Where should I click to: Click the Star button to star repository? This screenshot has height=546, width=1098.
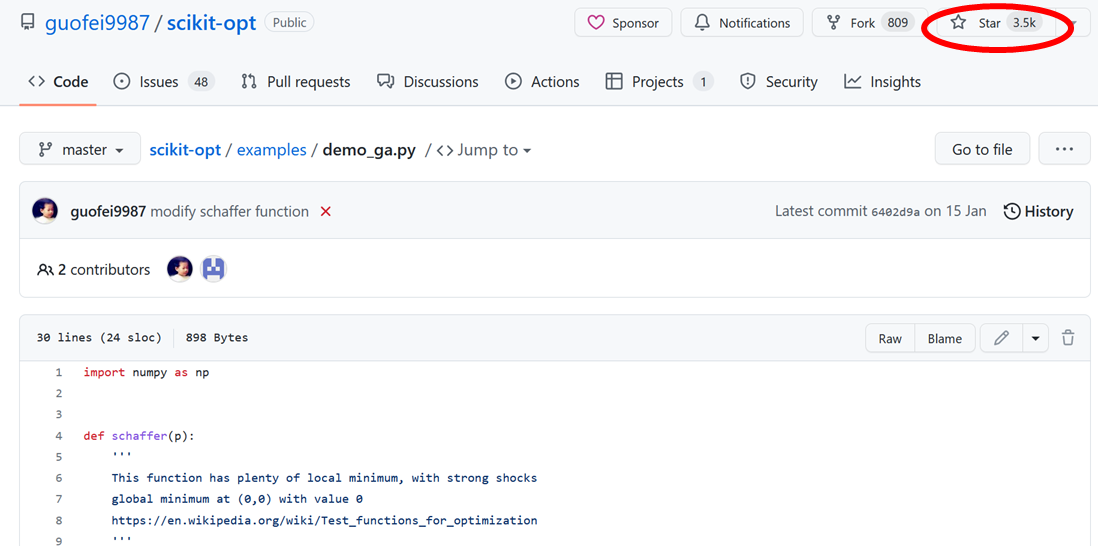[988, 23]
